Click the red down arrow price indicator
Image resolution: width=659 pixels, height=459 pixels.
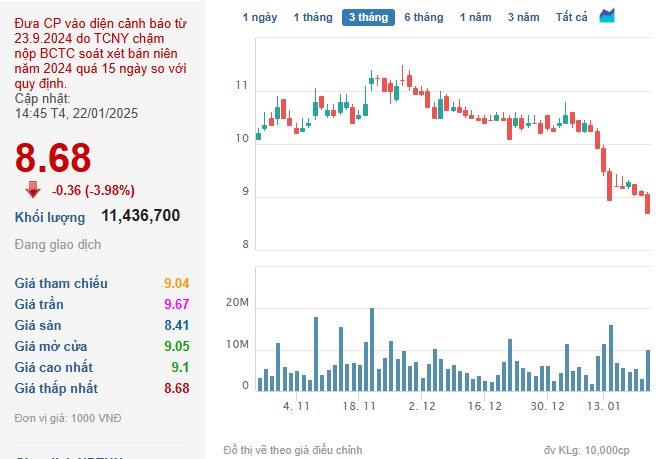33,189
